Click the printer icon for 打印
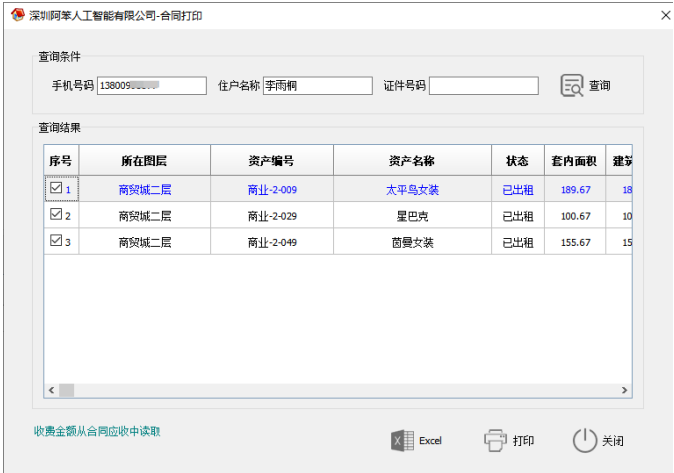The image size is (674, 473). pyautogui.click(x=495, y=440)
